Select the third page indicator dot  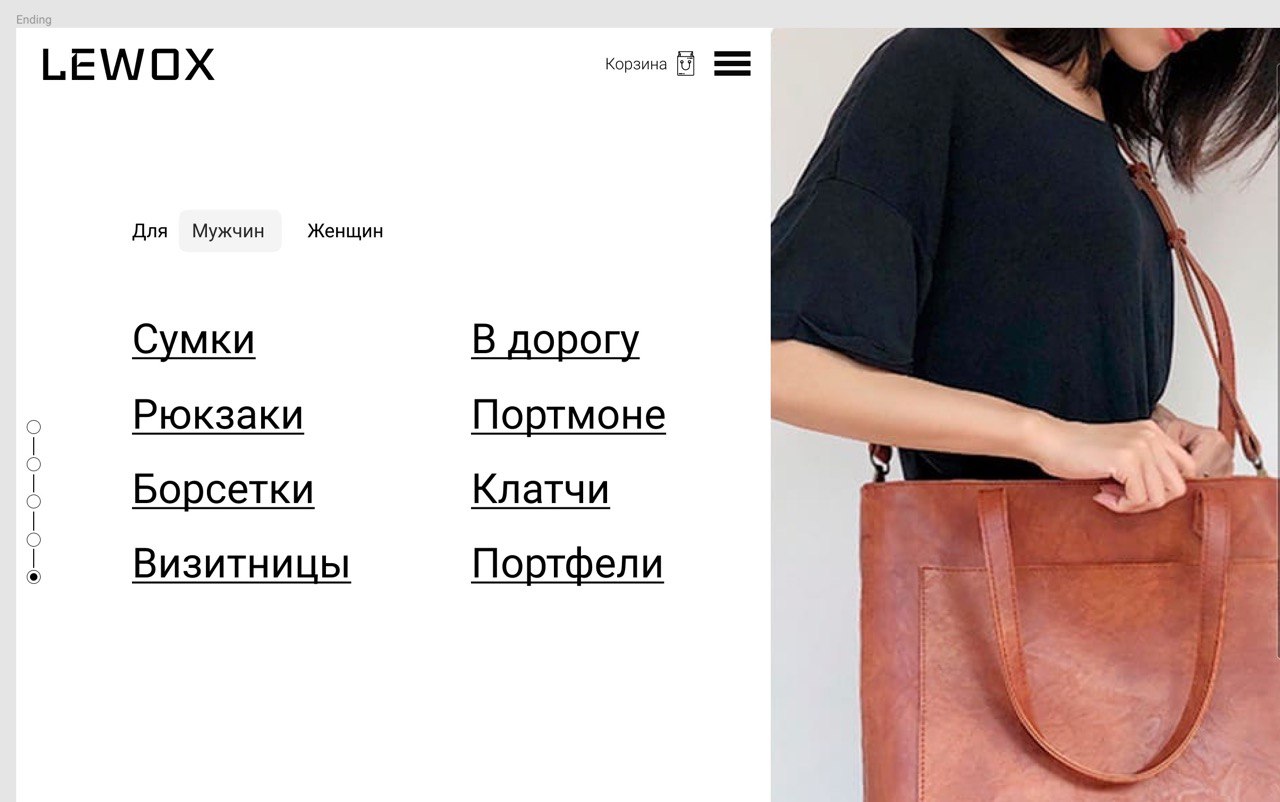(34, 501)
